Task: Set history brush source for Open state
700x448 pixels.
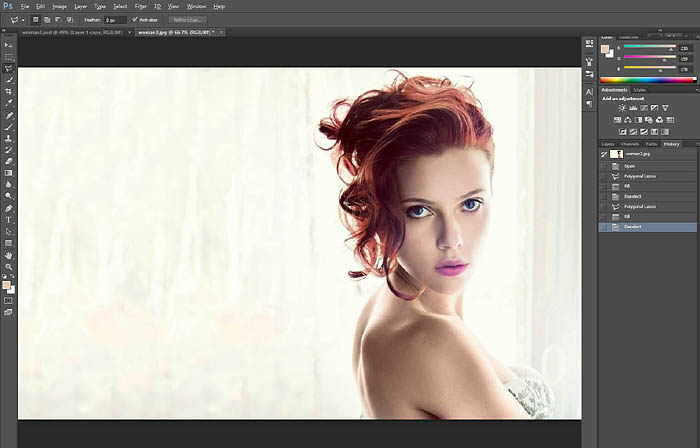Action: tap(603, 166)
